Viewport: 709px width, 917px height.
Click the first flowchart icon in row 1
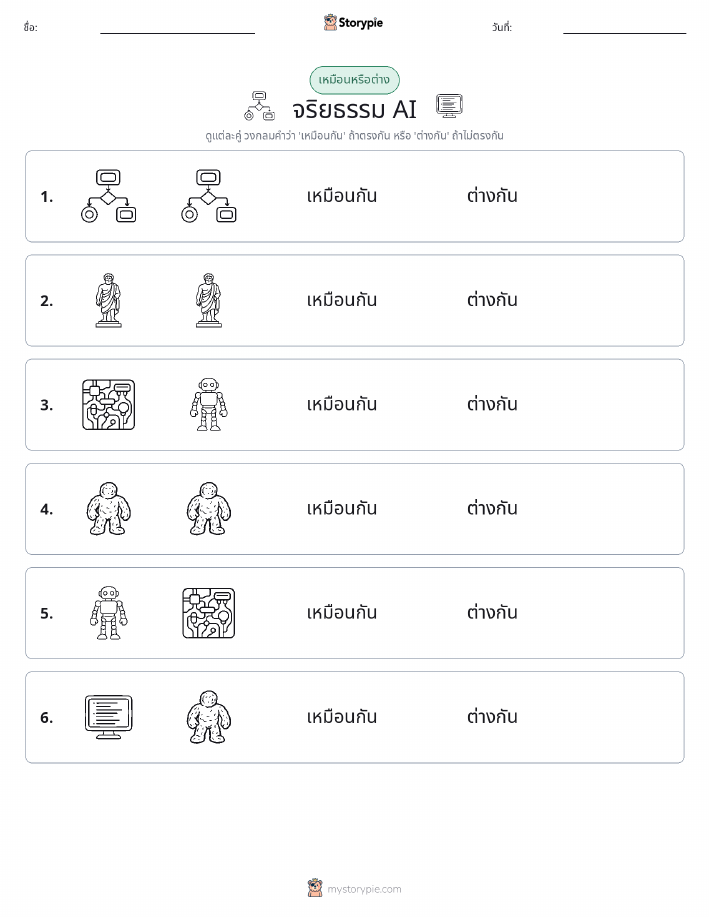[x=108, y=196]
